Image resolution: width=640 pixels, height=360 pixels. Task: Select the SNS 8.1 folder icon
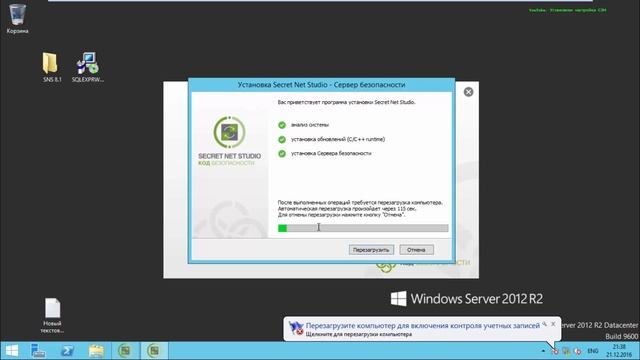pyautogui.click(x=51, y=67)
